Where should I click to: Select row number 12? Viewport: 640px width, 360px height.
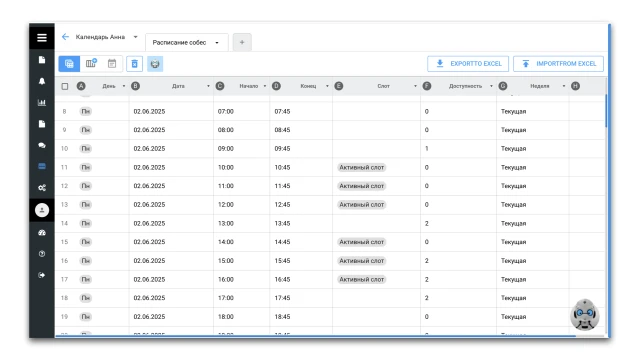pos(64,186)
